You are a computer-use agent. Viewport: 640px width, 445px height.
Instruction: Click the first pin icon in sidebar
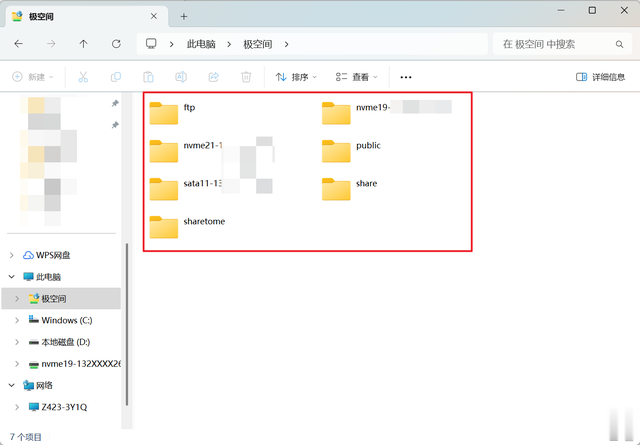[x=115, y=104]
